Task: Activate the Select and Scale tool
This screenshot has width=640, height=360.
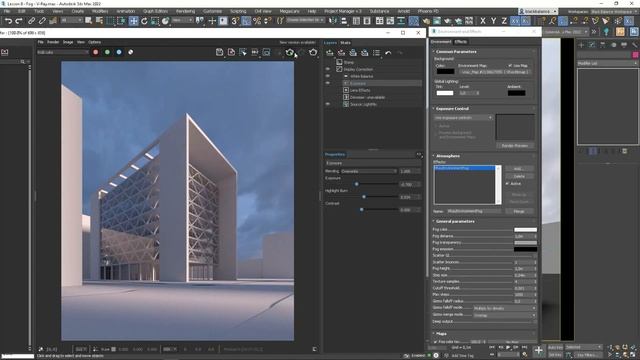Action: click(x=155, y=21)
